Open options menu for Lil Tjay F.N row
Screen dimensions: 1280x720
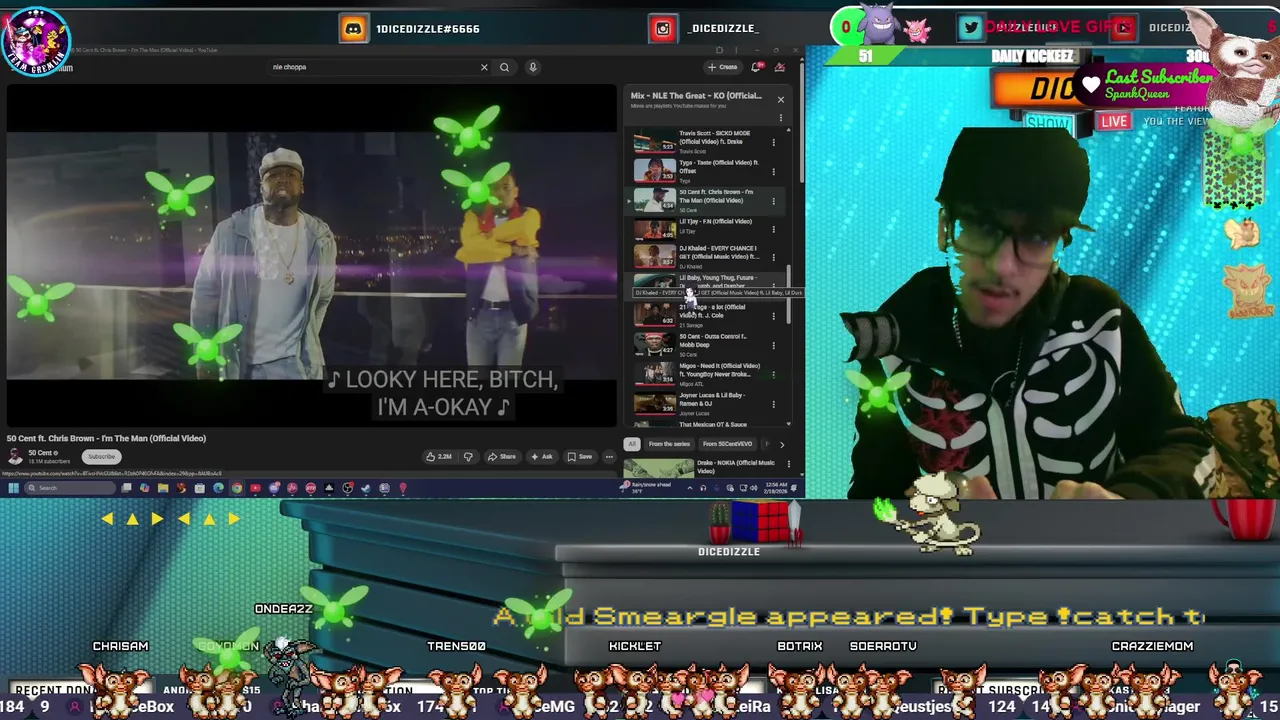pos(773,230)
